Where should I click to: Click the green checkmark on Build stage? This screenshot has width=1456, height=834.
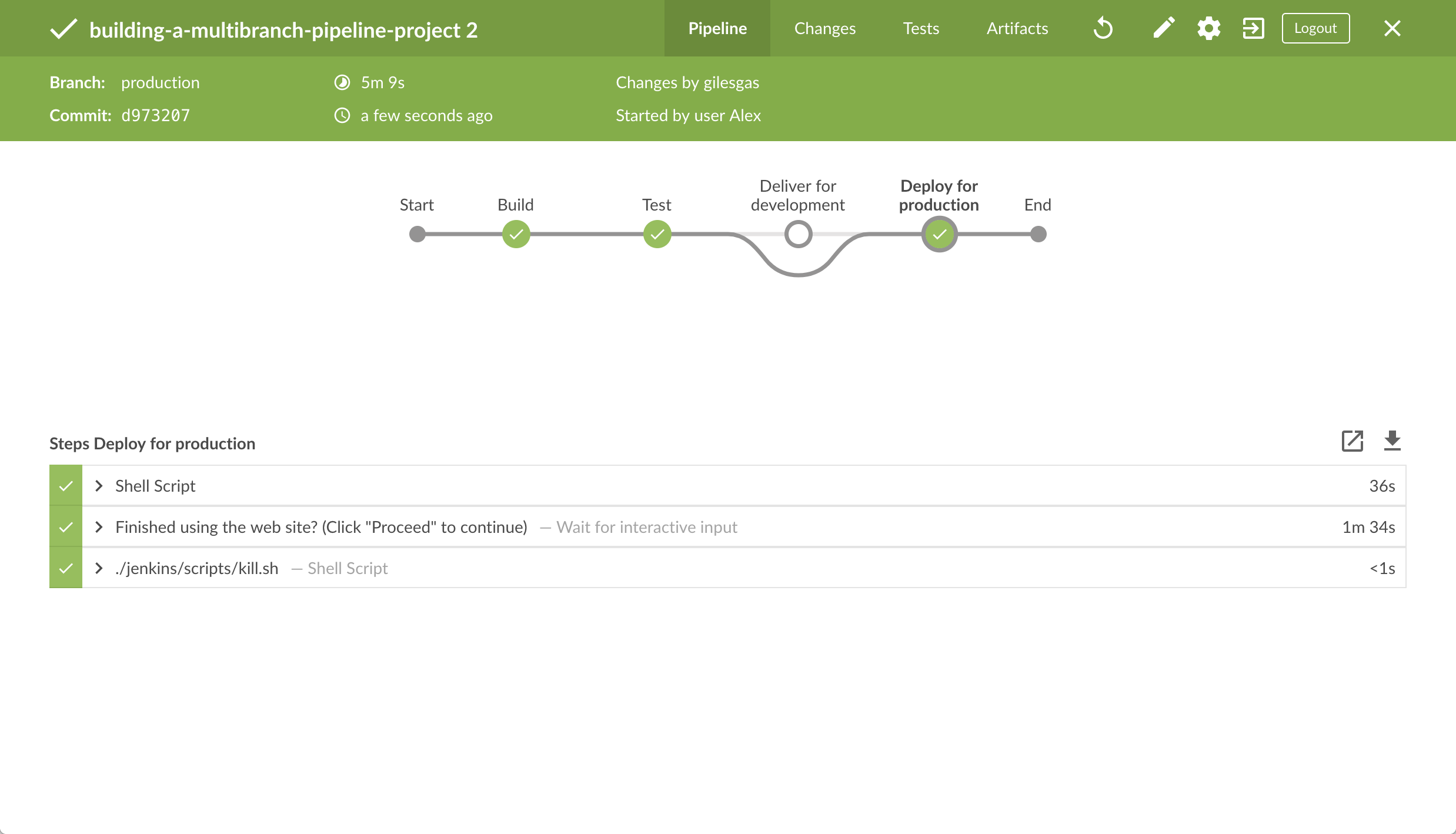(x=516, y=234)
